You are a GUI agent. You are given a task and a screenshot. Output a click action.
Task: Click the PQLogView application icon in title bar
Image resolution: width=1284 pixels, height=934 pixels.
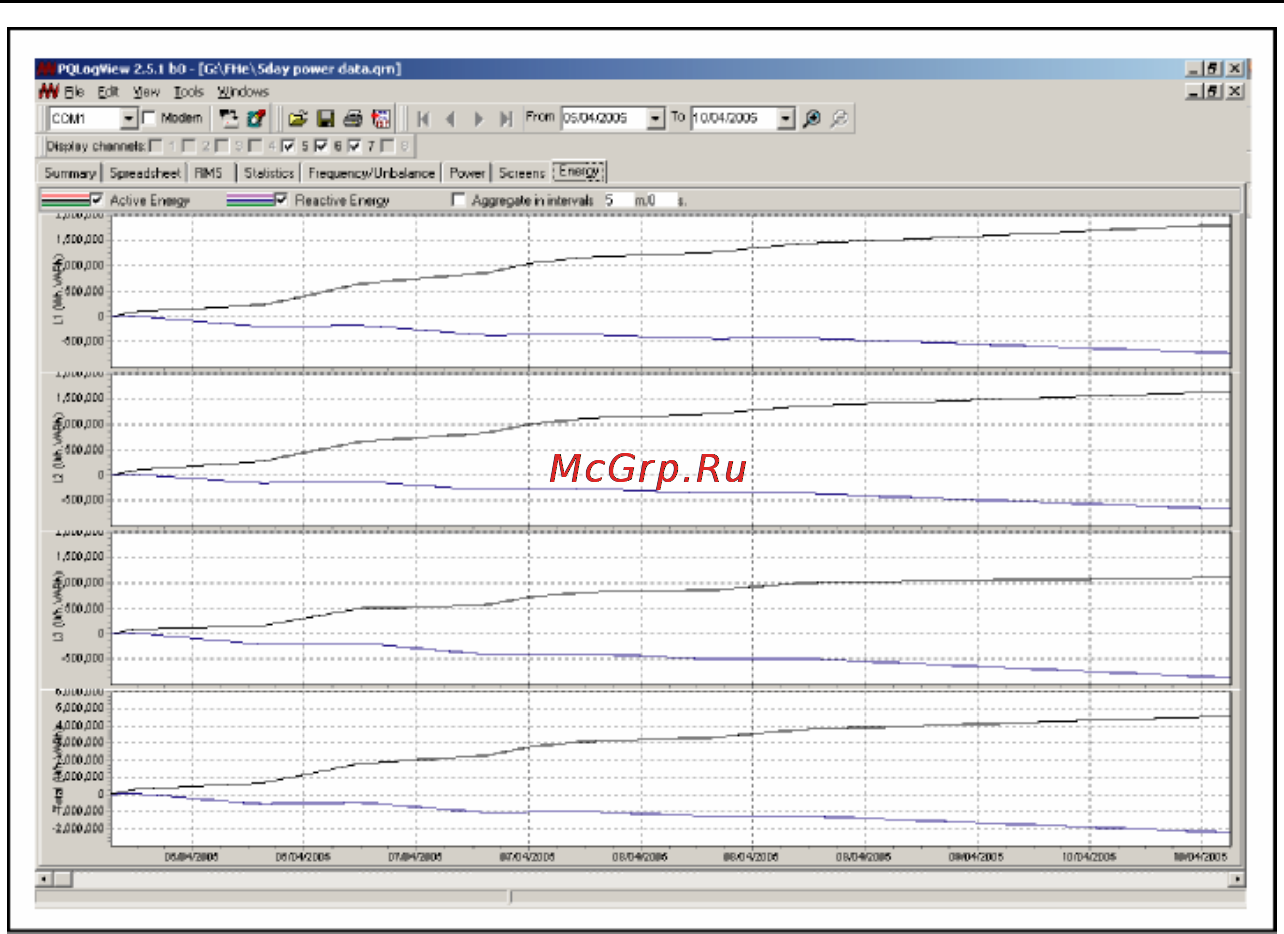click(x=46, y=69)
